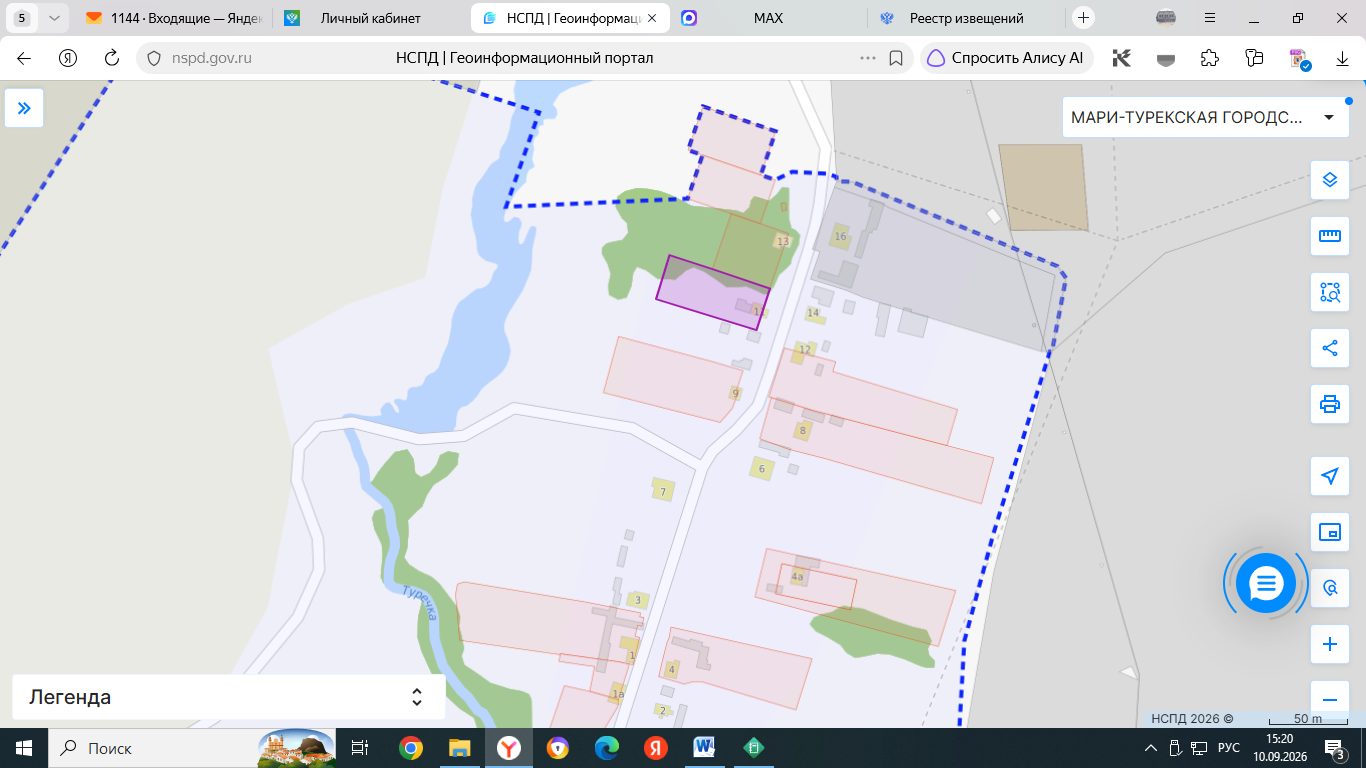Expand the left sidebar with double chevron

[24, 108]
